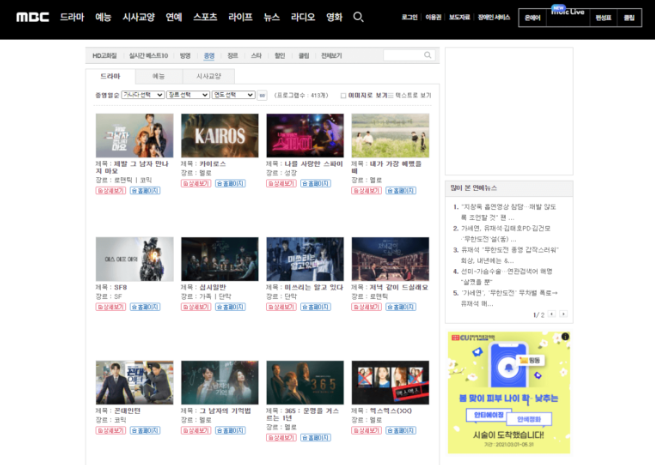Open 예능 in the top menu
This screenshot has width=655, height=465.
[103, 17]
